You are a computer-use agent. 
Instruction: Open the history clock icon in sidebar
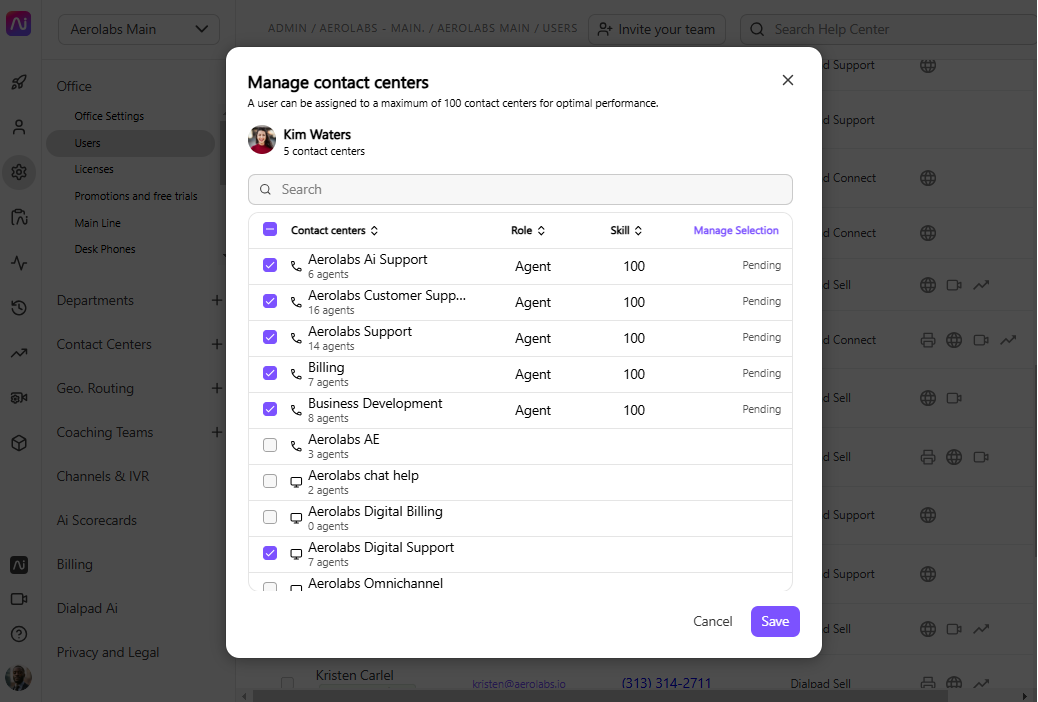pos(19,307)
